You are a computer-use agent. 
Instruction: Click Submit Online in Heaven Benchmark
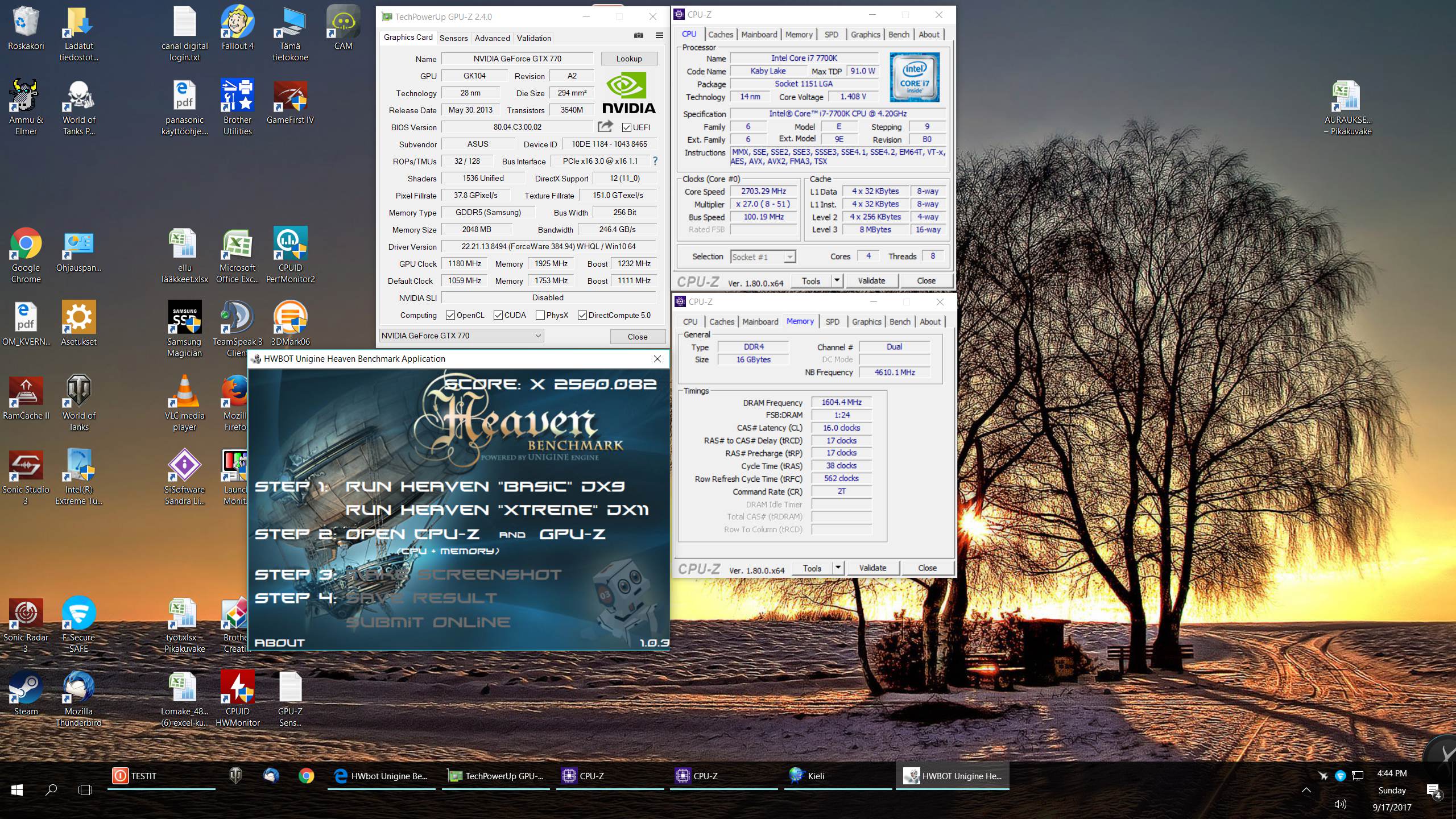click(428, 622)
